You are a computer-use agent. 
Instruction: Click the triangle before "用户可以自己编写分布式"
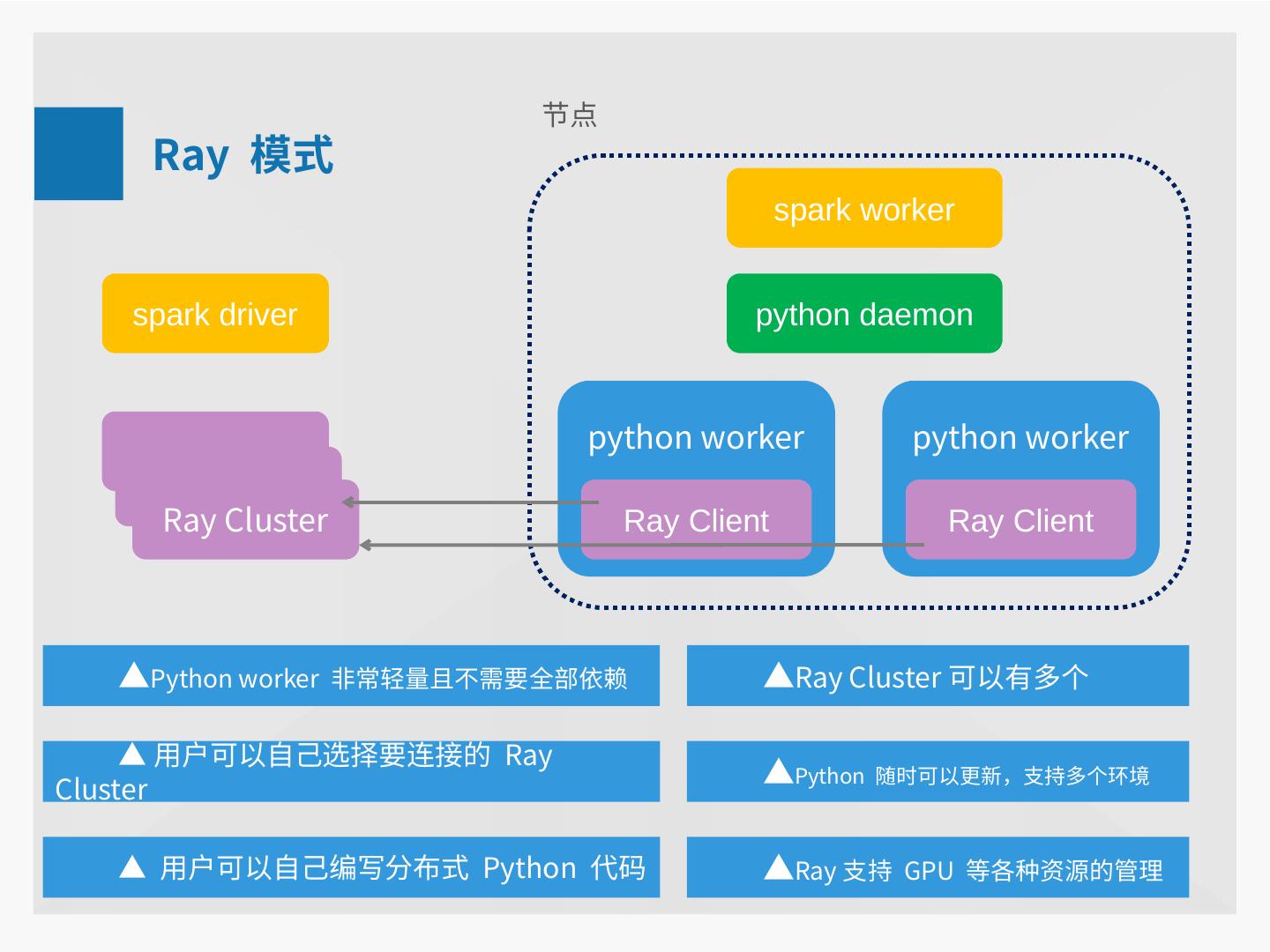click(132, 867)
